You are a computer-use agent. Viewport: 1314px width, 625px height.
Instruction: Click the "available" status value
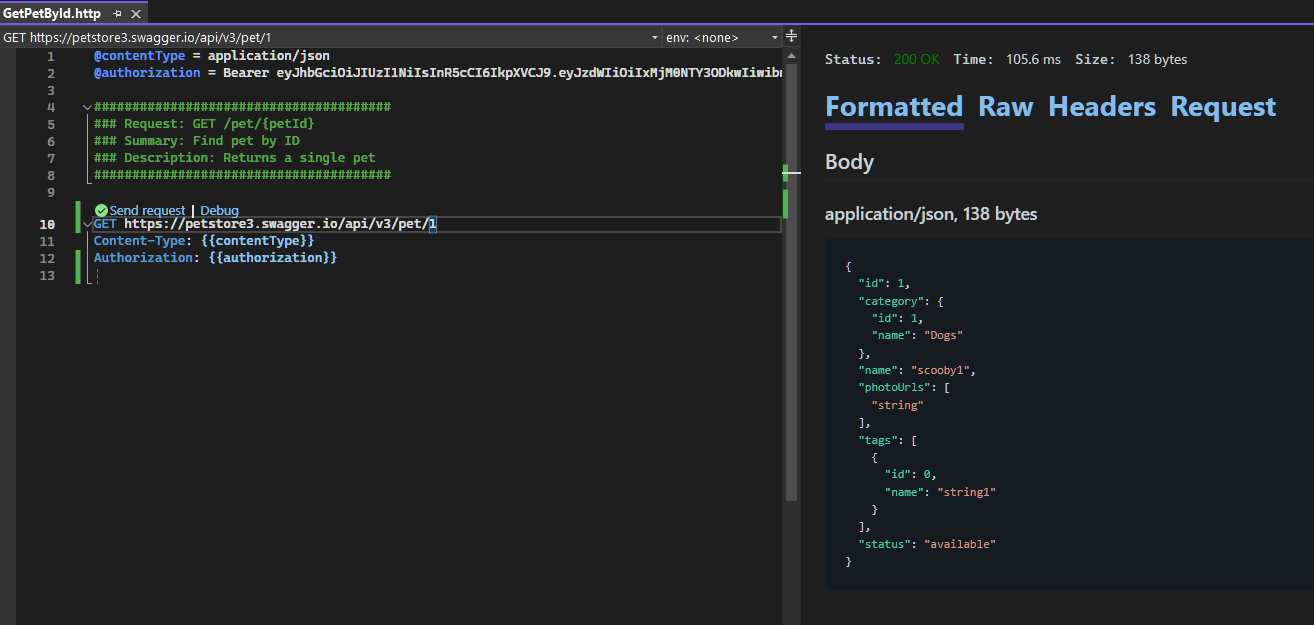(x=961, y=544)
